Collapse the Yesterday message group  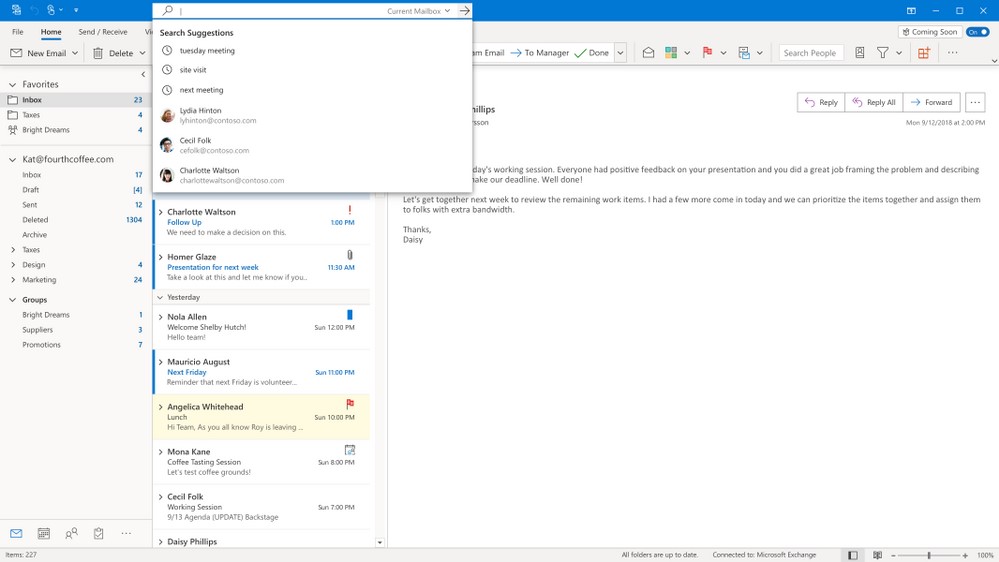click(160, 298)
